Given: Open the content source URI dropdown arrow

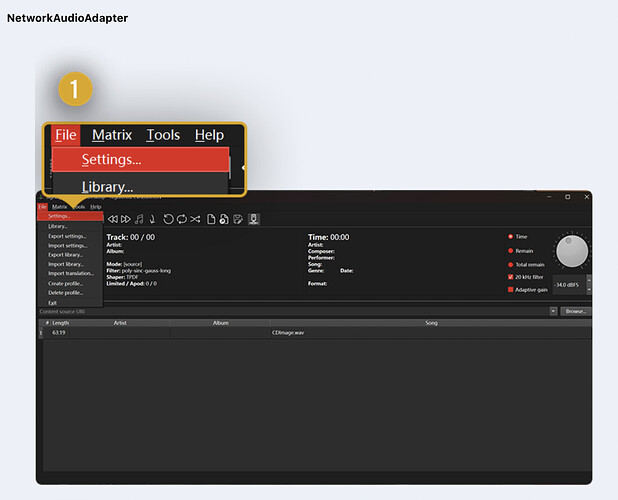Looking at the screenshot, I should (x=553, y=311).
